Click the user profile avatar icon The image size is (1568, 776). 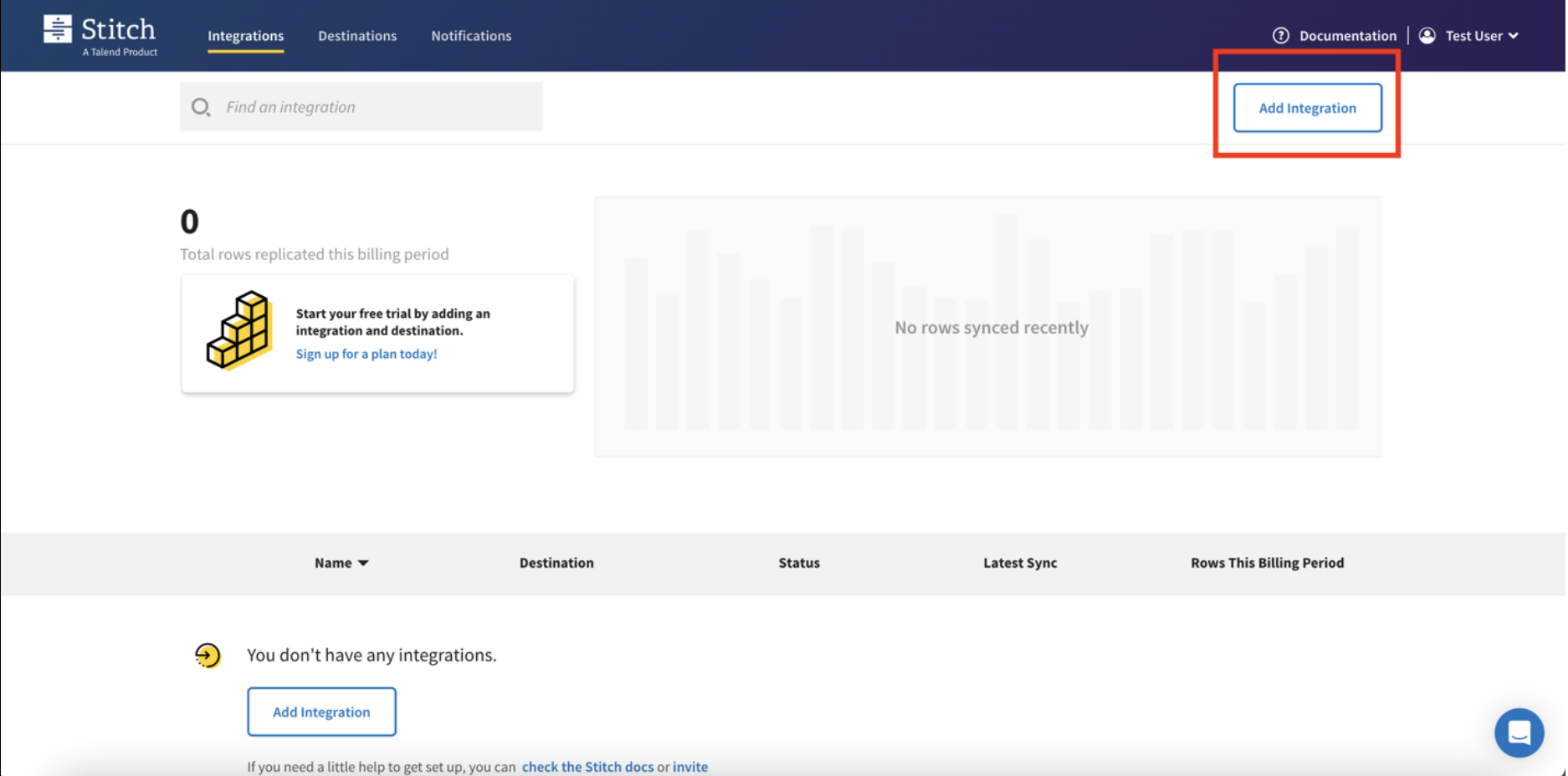pos(1427,35)
